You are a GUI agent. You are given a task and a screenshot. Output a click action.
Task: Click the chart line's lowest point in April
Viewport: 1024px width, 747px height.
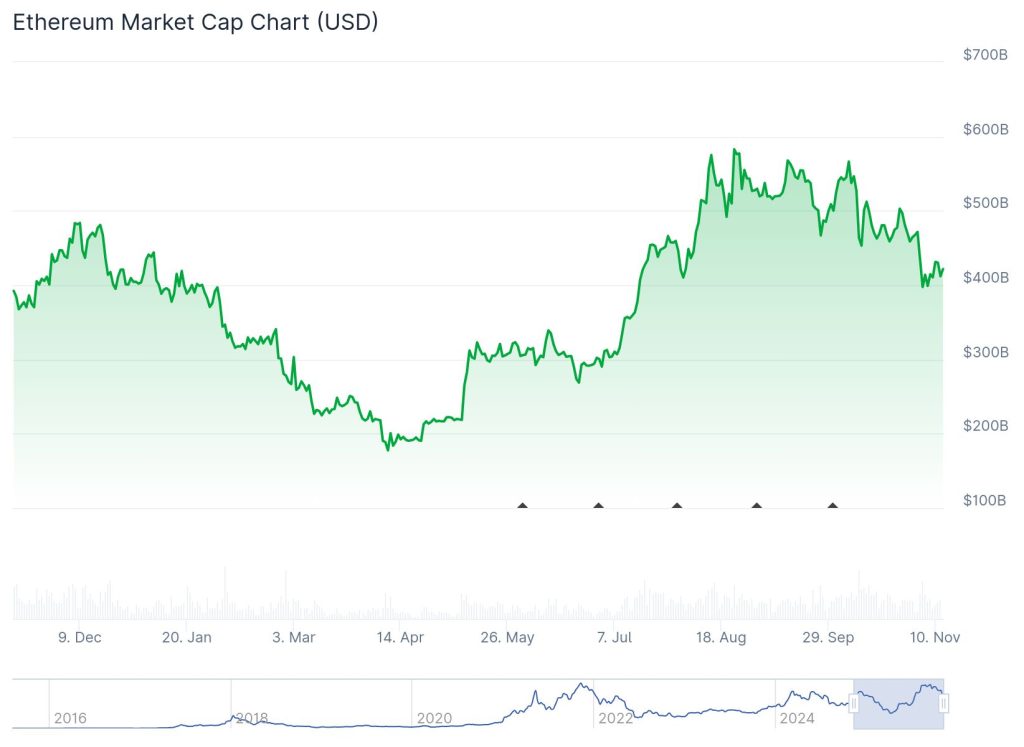(388, 449)
